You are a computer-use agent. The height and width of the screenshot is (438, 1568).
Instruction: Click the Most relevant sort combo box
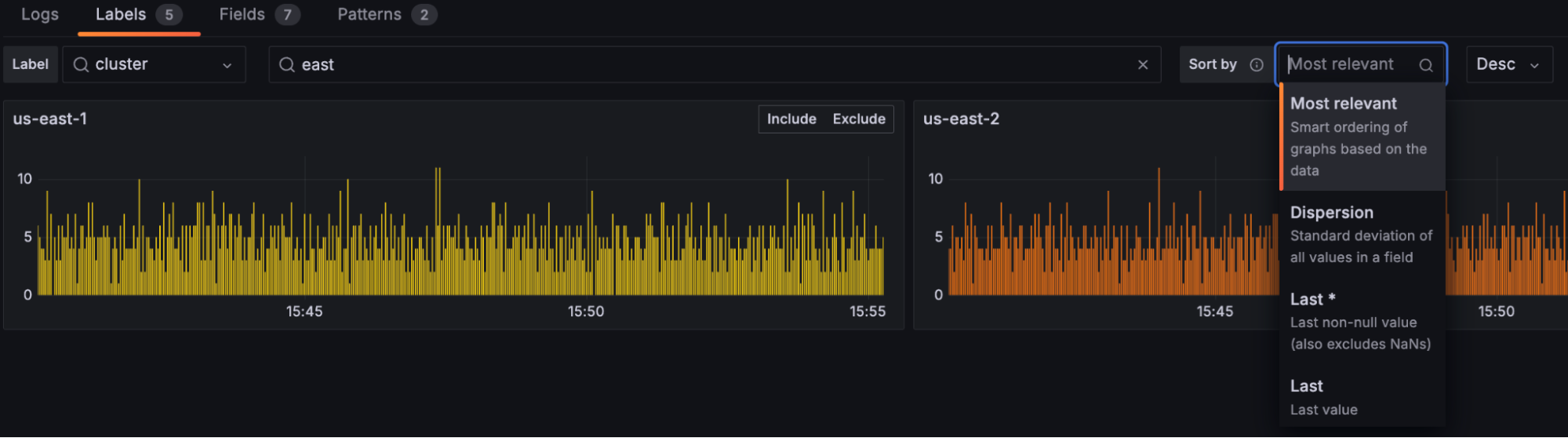click(1349, 64)
